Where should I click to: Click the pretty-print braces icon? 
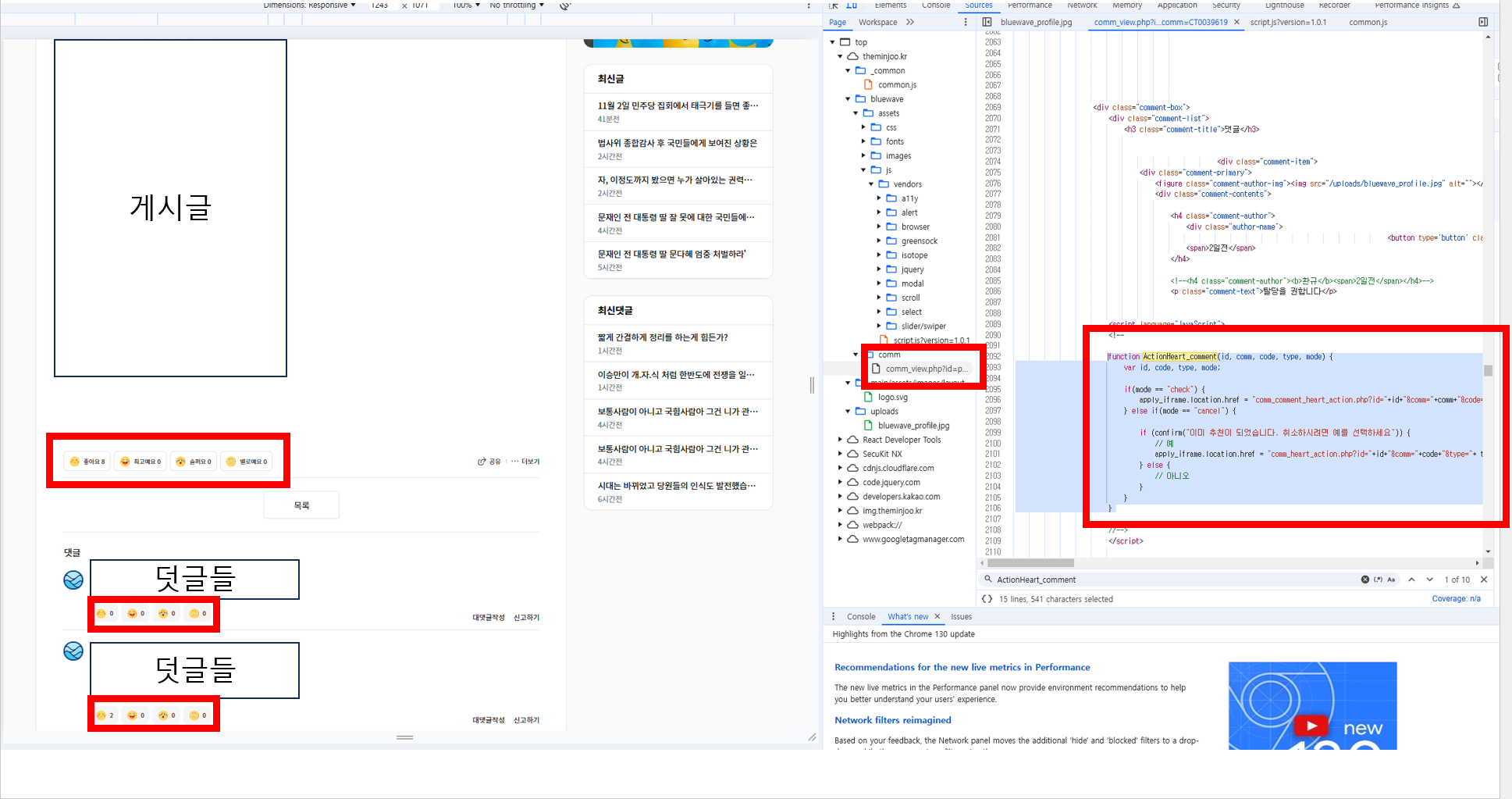987,599
